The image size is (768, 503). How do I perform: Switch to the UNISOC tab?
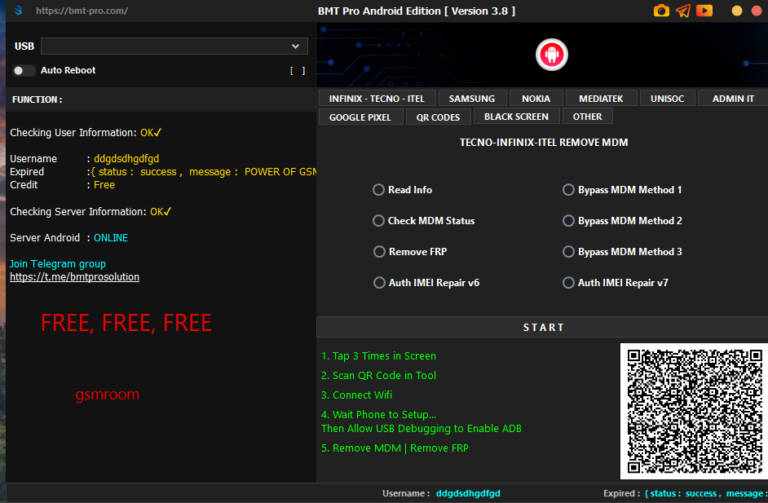(x=667, y=98)
